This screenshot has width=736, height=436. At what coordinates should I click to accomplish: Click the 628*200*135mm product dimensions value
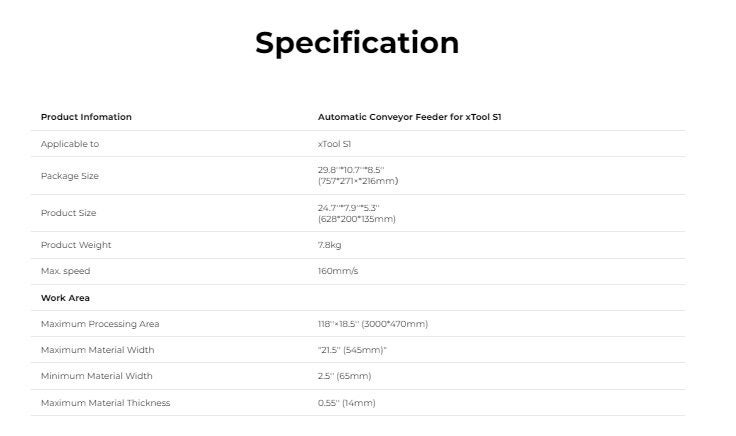coord(357,219)
